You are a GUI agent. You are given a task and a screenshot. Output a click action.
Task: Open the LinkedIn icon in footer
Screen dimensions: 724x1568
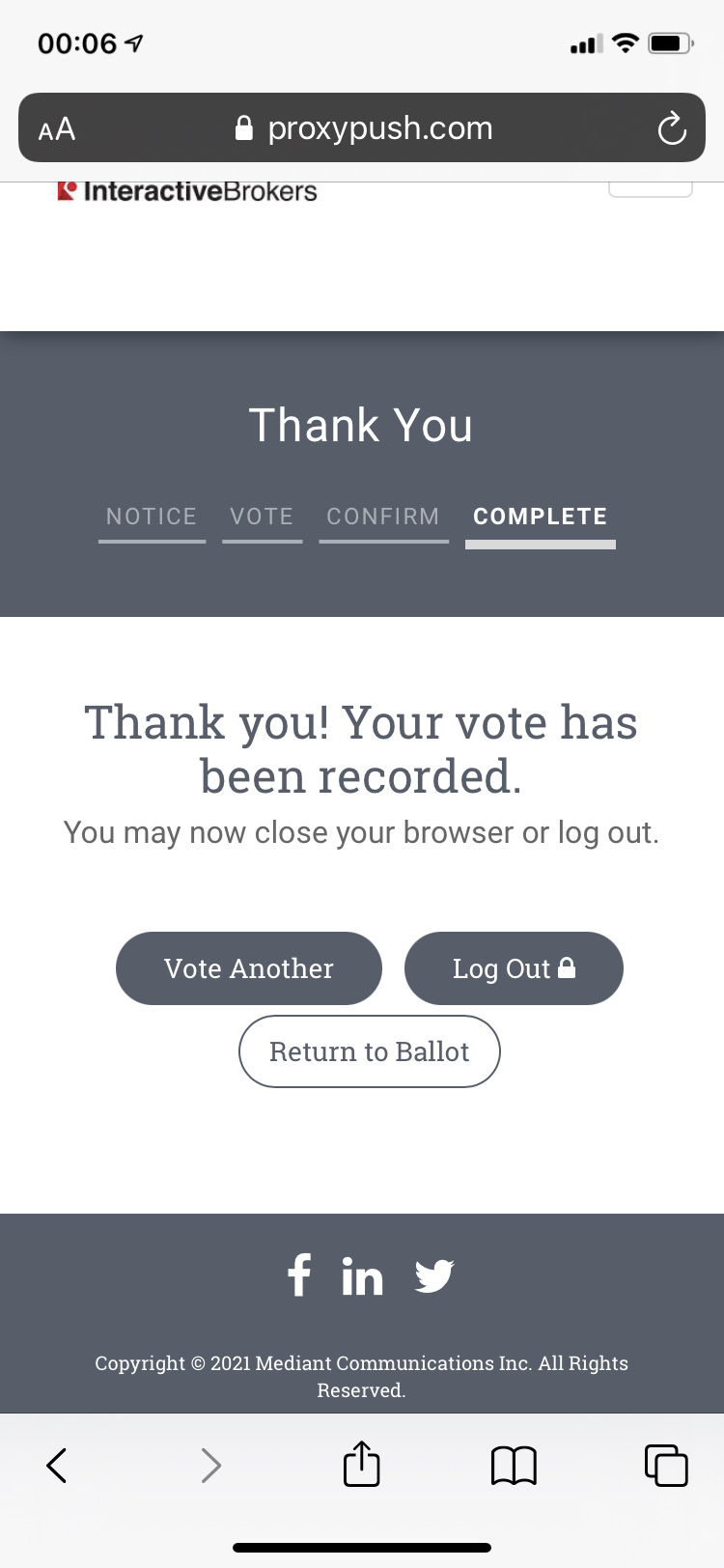click(362, 1276)
